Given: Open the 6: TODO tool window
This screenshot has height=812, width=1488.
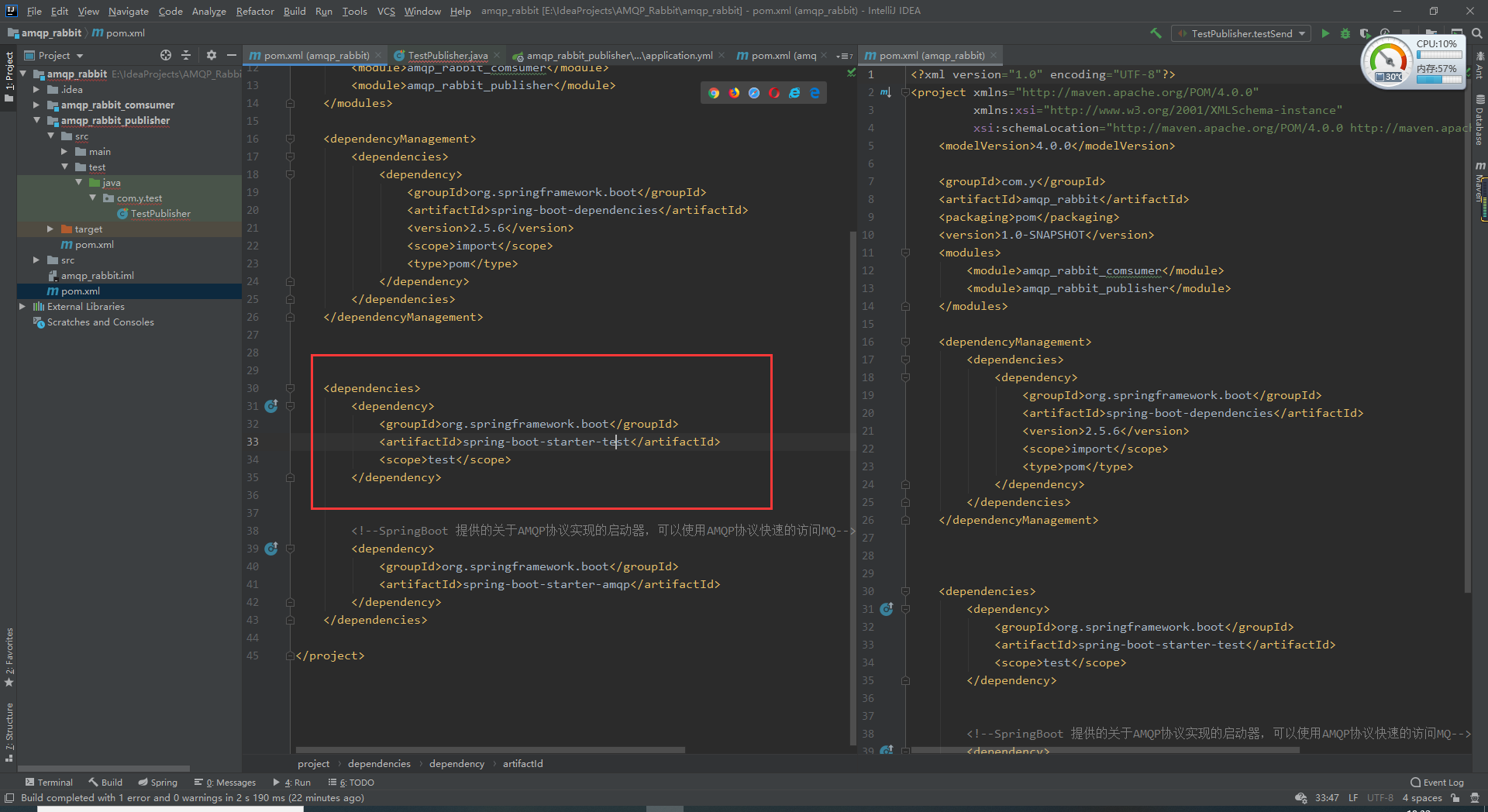Looking at the screenshot, I should 351,782.
